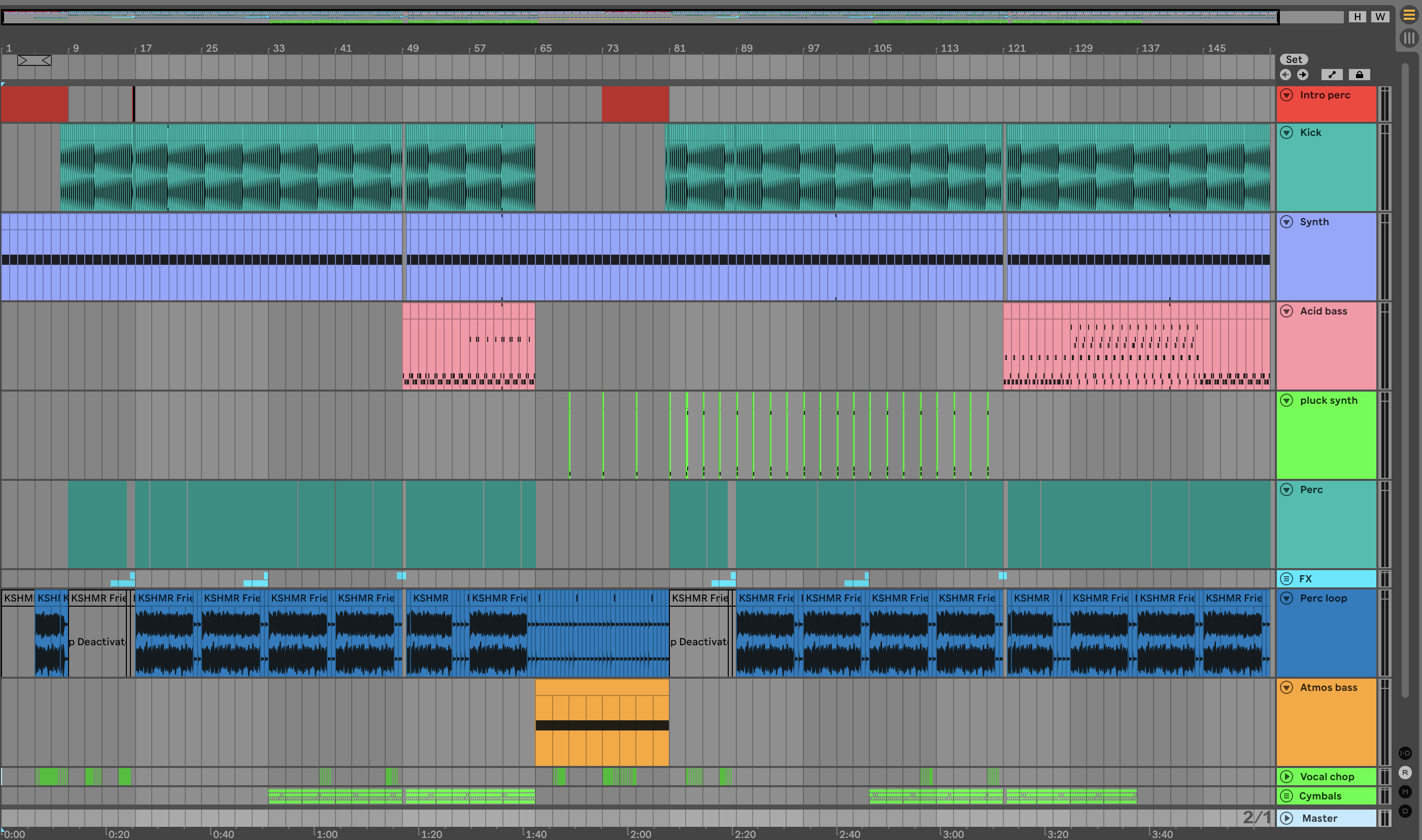
Task: Toggle Mixer section visibility
Action: (x=1405, y=792)
